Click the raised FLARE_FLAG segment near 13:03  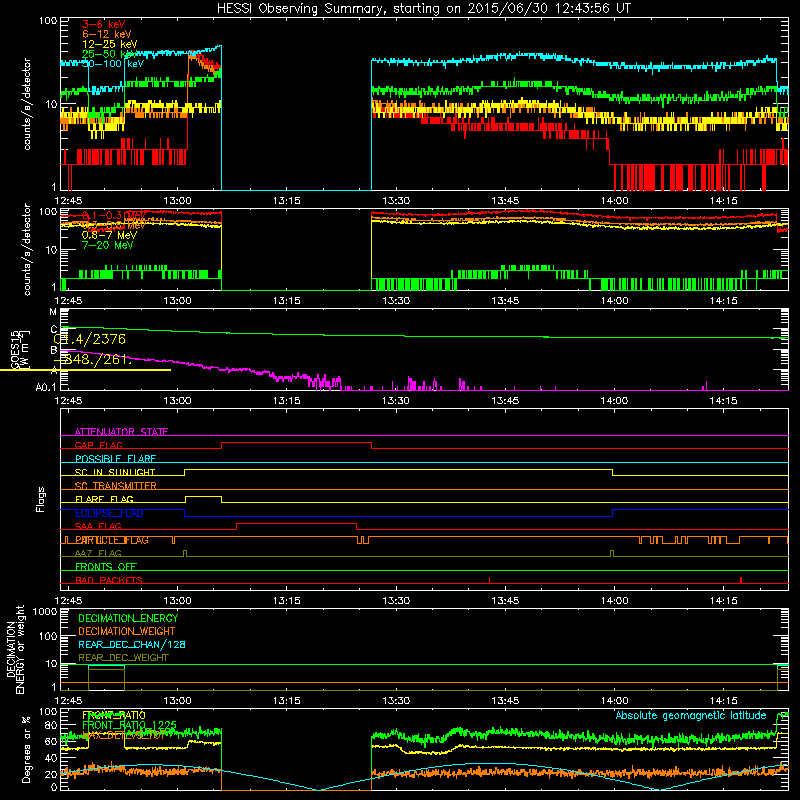tap(203, 496)
